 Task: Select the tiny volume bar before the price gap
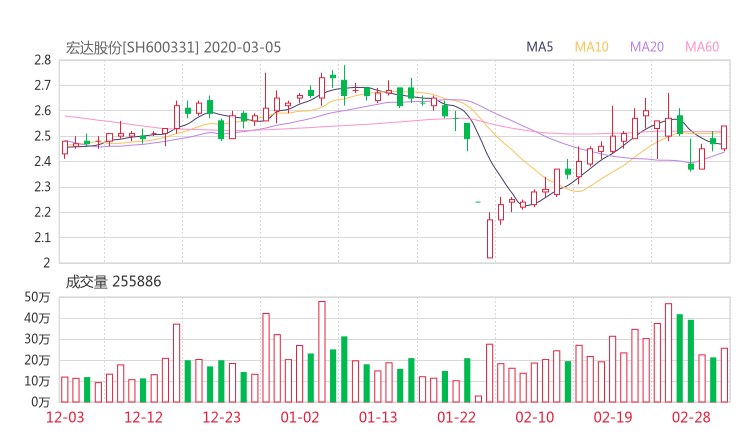tap(479, 399)
